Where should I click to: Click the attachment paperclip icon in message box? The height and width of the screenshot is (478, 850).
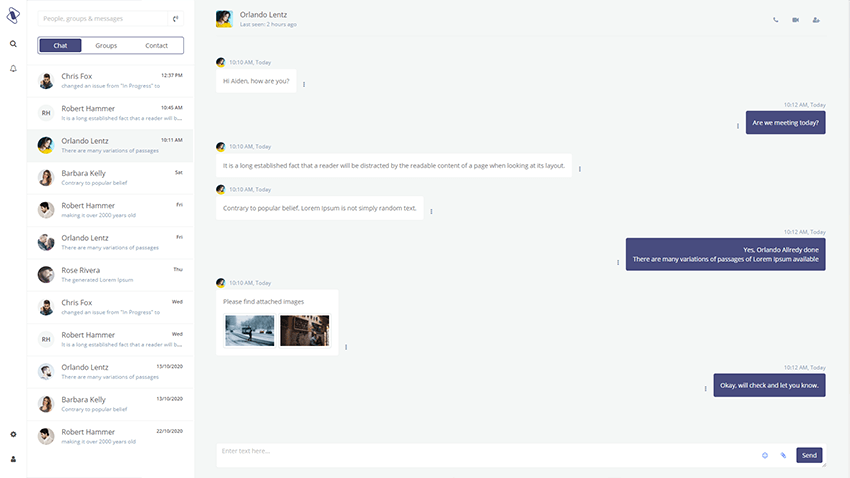pyautogui.click(x=783, y=455)
